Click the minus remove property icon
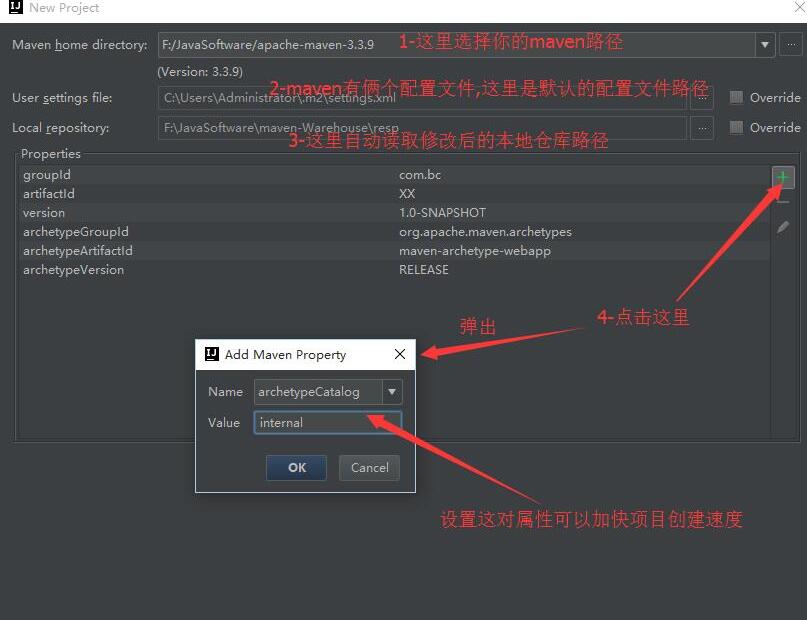This screenshot has height=620, width=807. 783,202
